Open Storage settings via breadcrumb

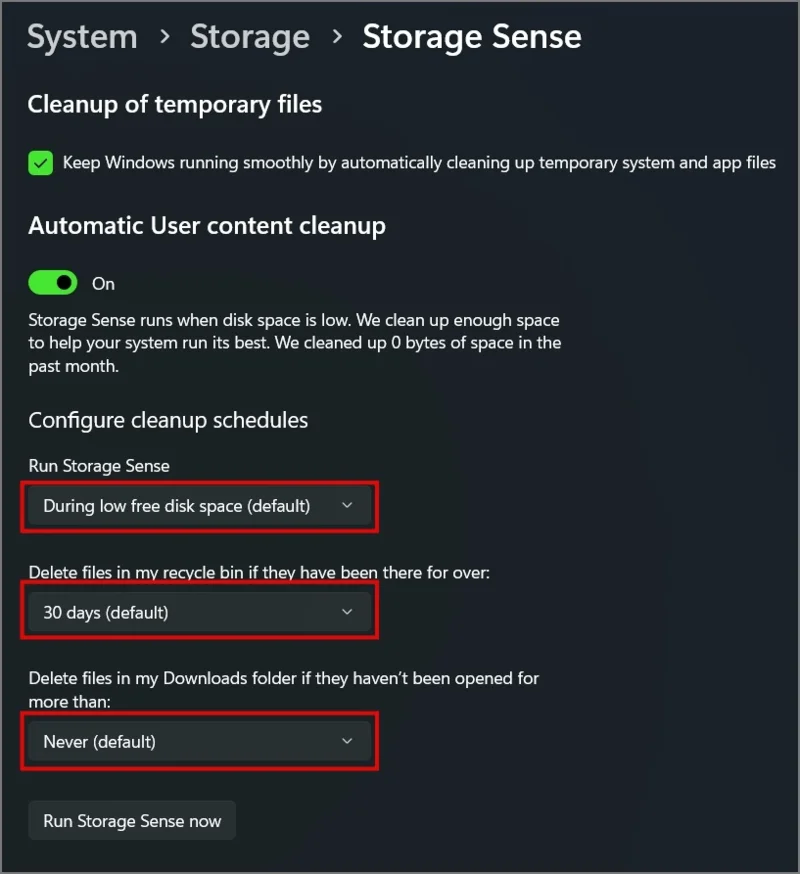point(249,36)
